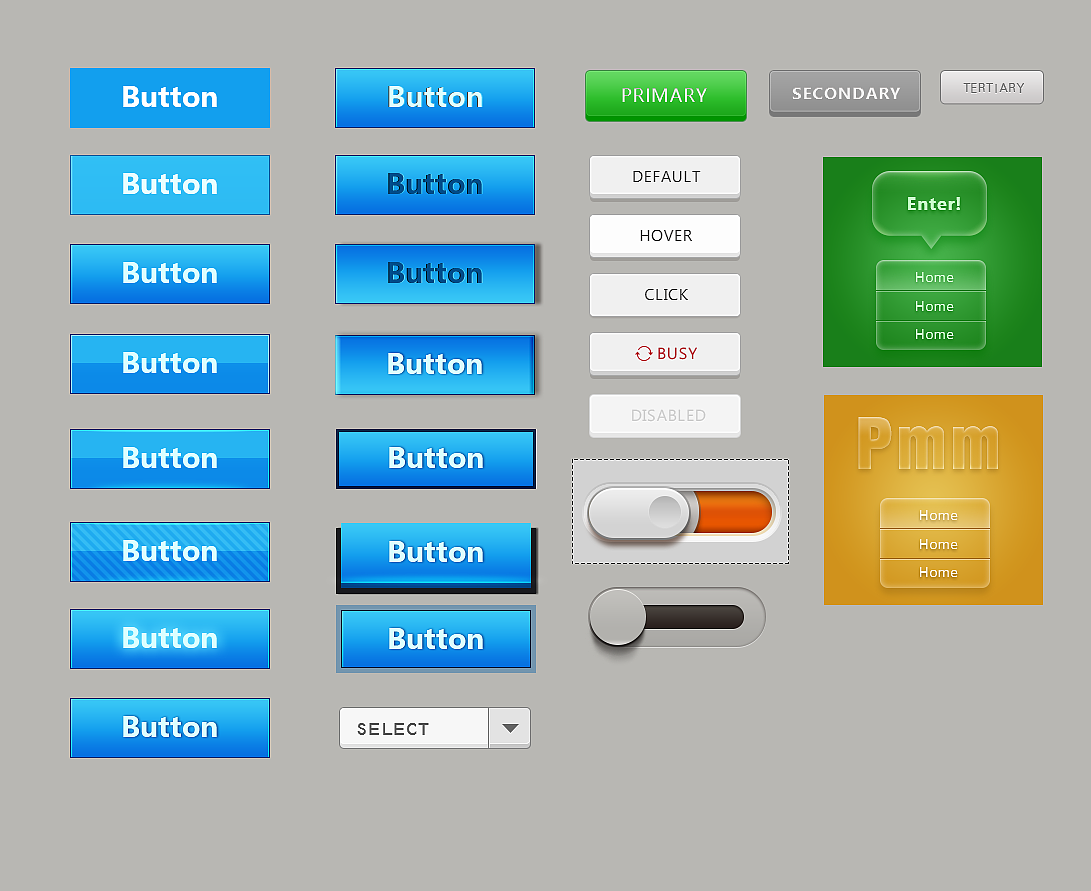
Task: Toggle the orange on/off switch
Action: pos(680,513)
